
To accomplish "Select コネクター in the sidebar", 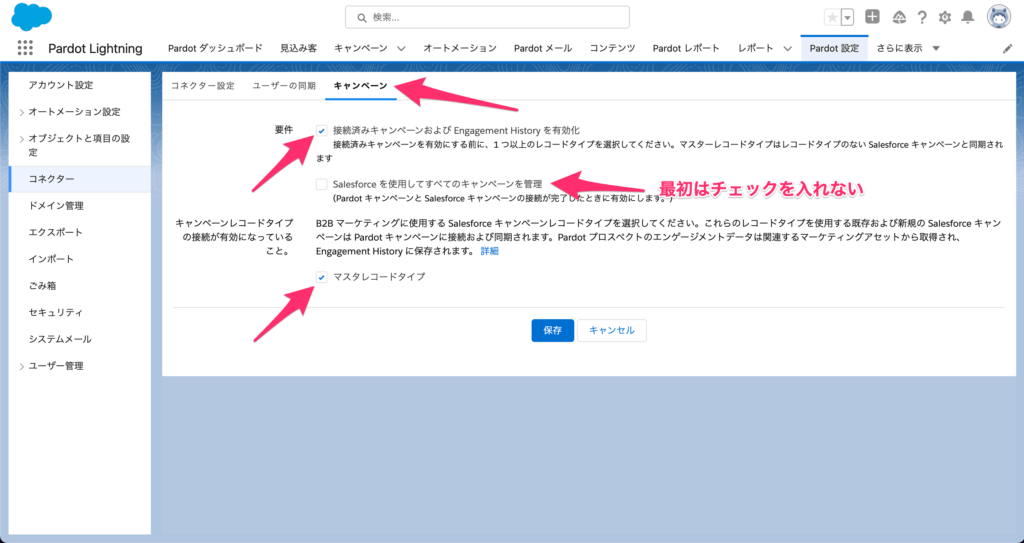I will coord(80,179).
